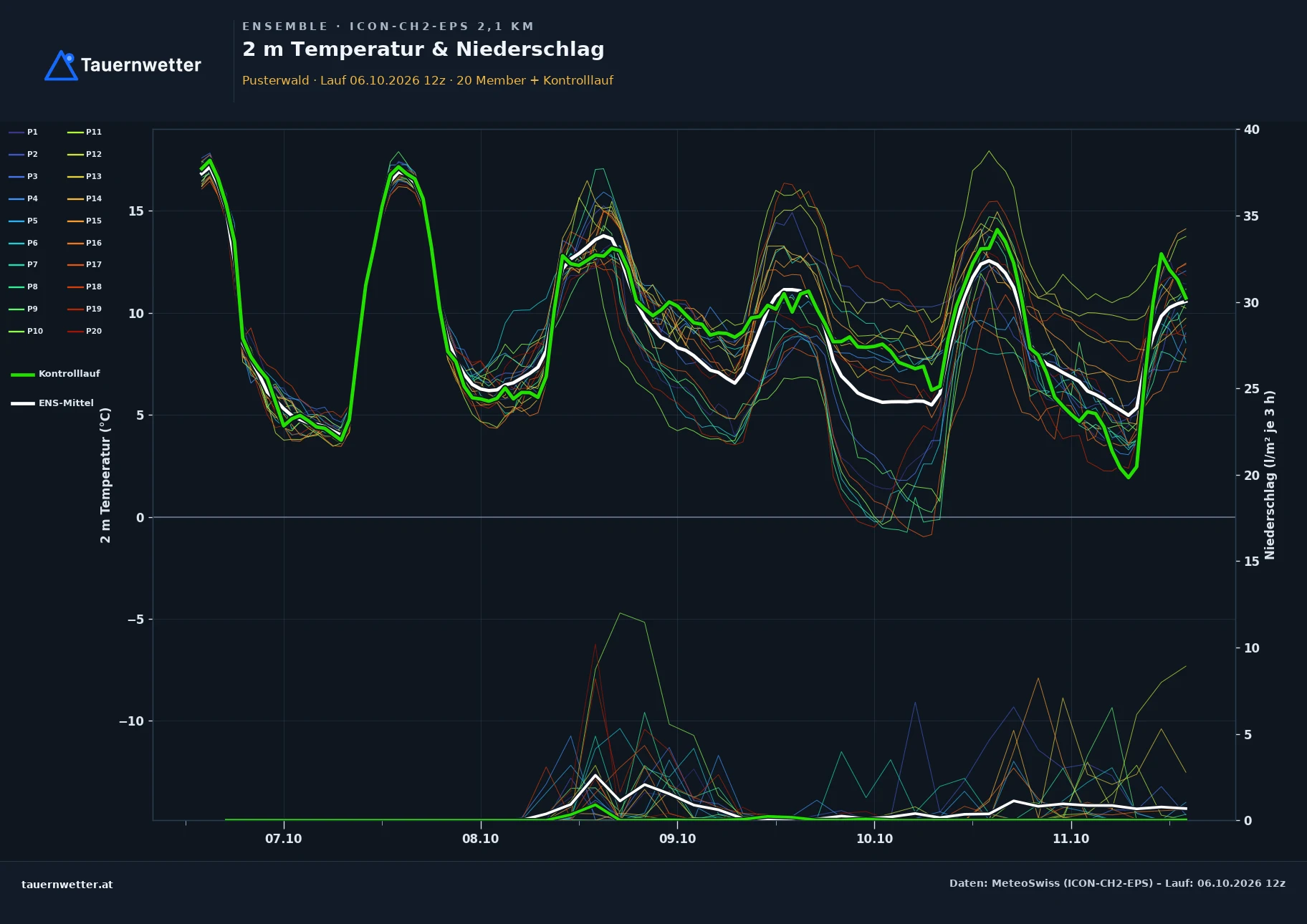Select the P17 legend entry
Viewport: 1307px width, 924px height.
click(85, 264)
